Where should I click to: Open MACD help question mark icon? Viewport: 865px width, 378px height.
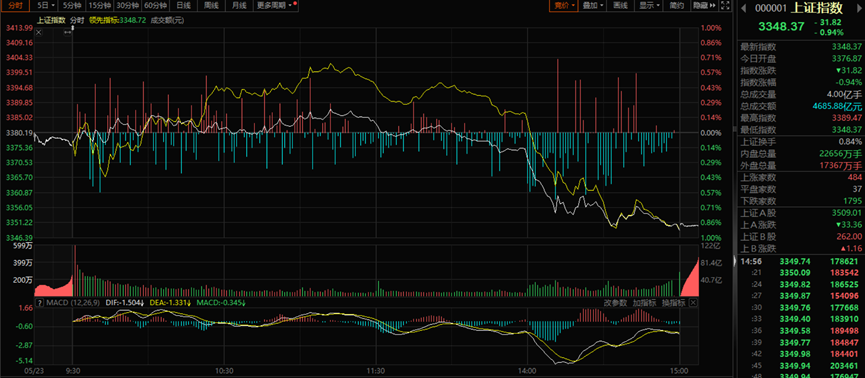pyautogui.click(x=39, y=303)
